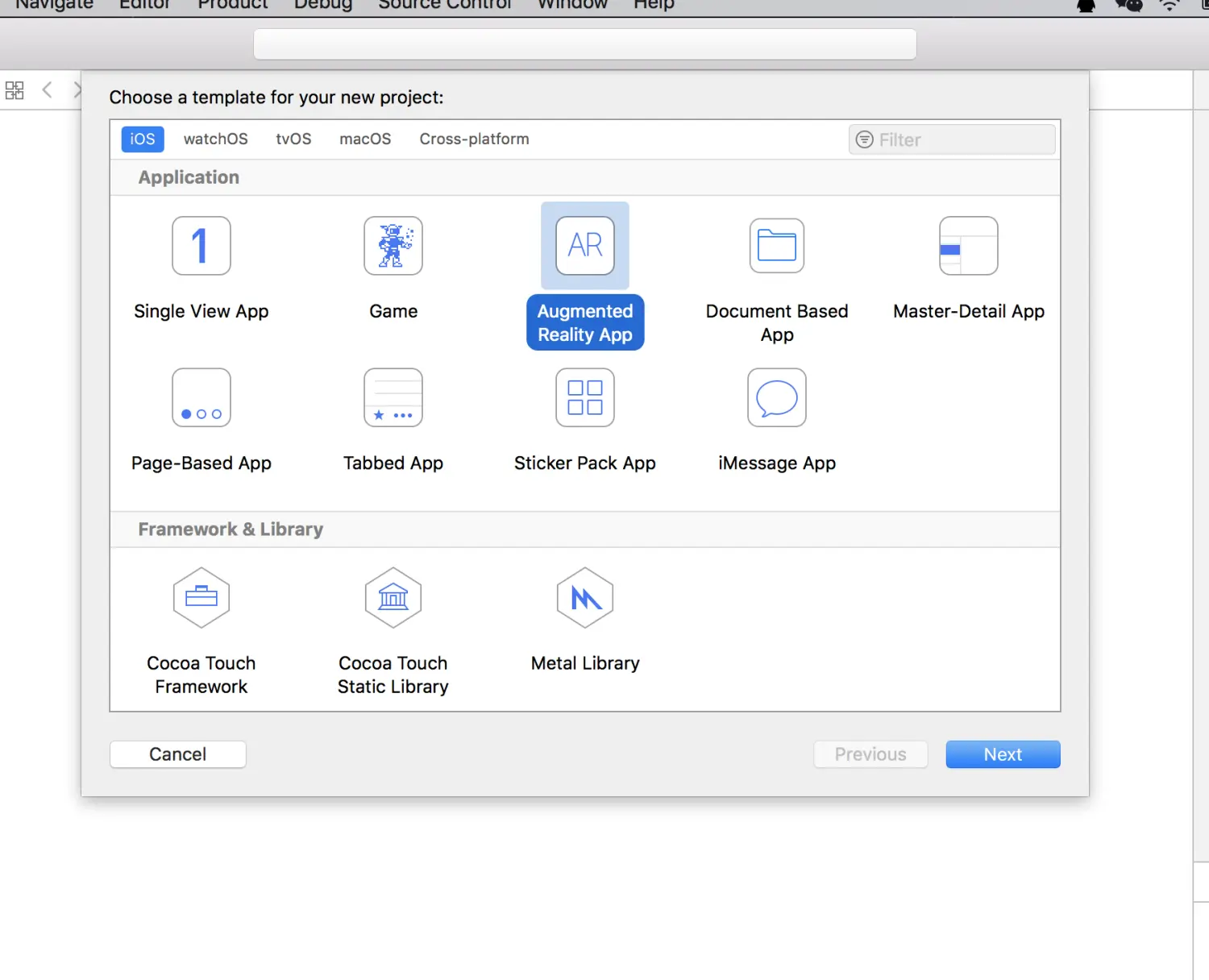Click the Cancel button
This screenshot has height=980, width=1209.
click(178, 754)
